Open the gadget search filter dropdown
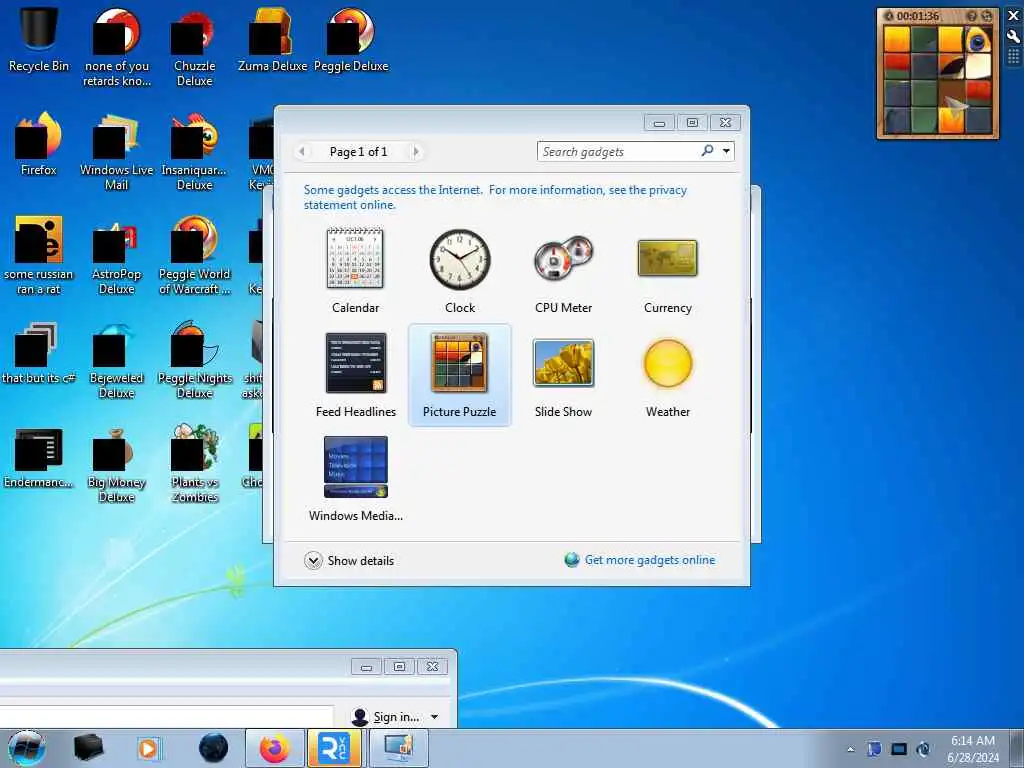Screen dimensions: 1024x768 [726, 152]
